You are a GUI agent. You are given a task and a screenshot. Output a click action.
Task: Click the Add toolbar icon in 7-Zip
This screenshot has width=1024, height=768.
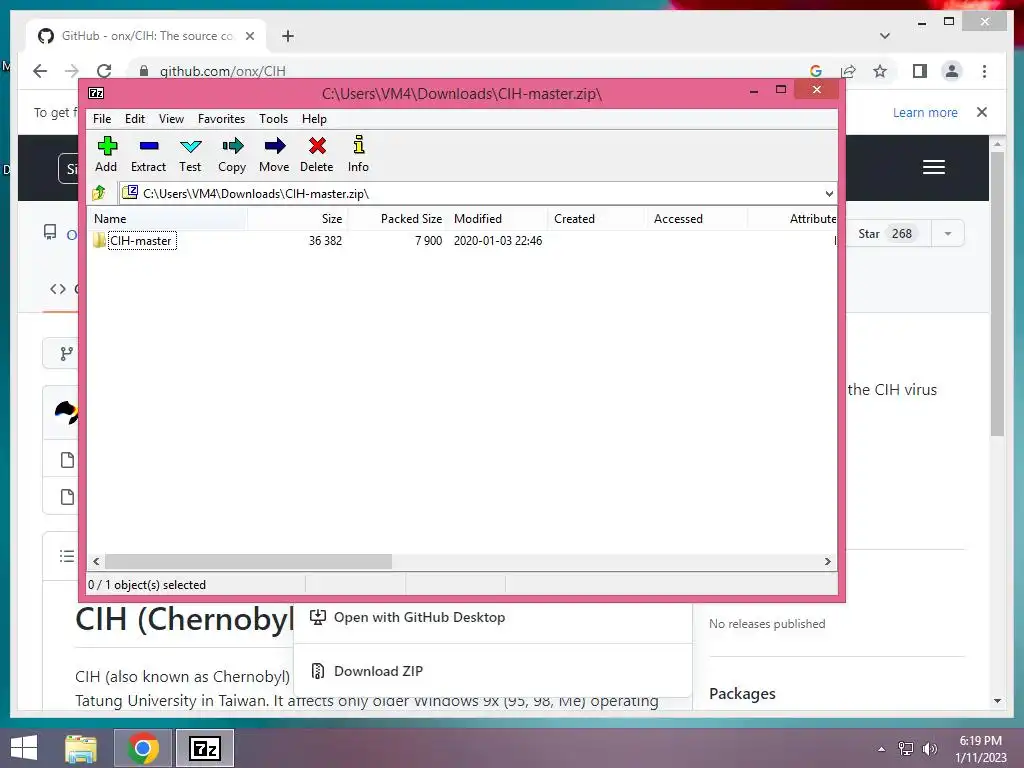[x=106, y=154]
